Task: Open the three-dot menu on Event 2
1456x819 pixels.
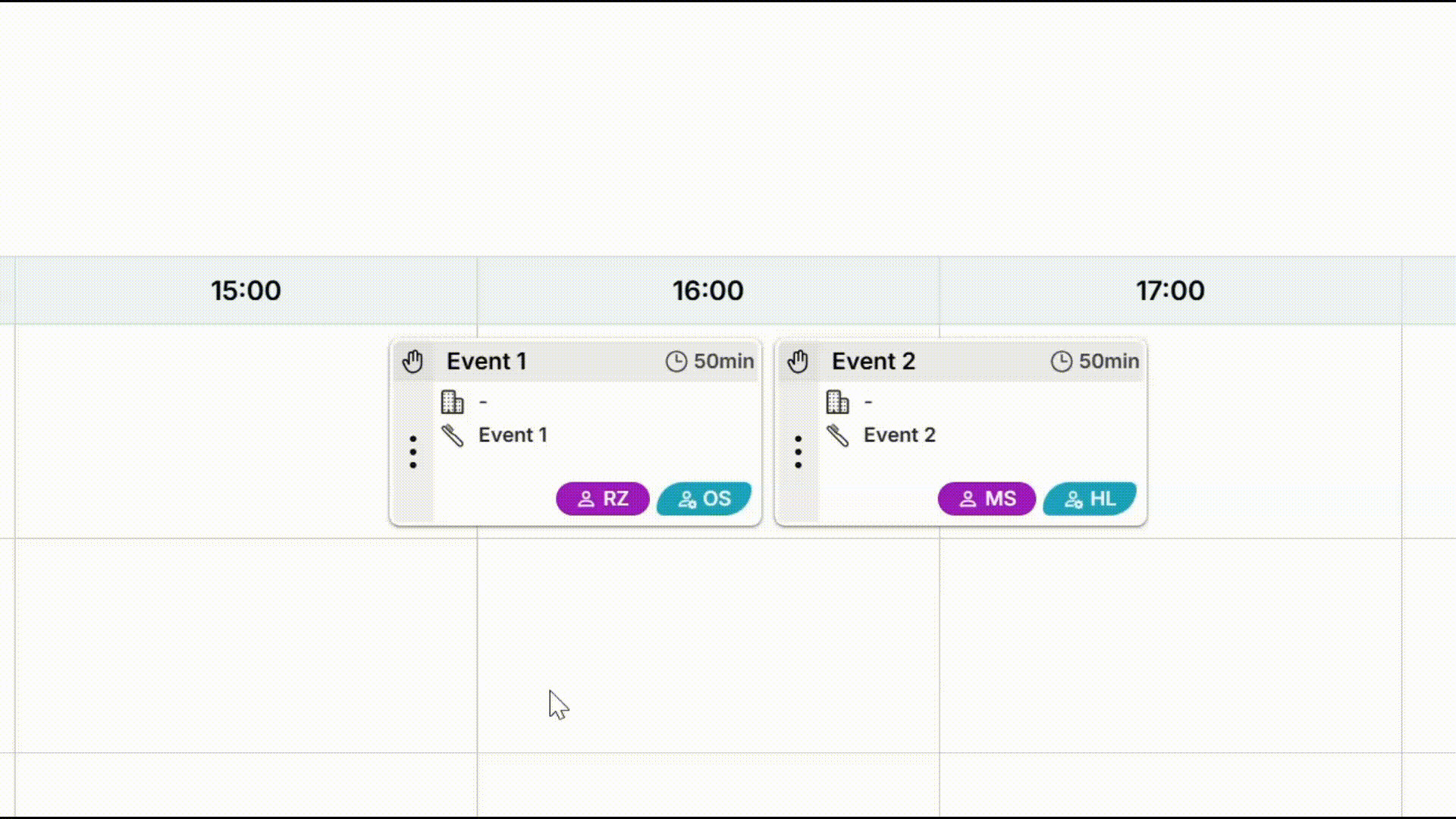Action: pos(798,452)
